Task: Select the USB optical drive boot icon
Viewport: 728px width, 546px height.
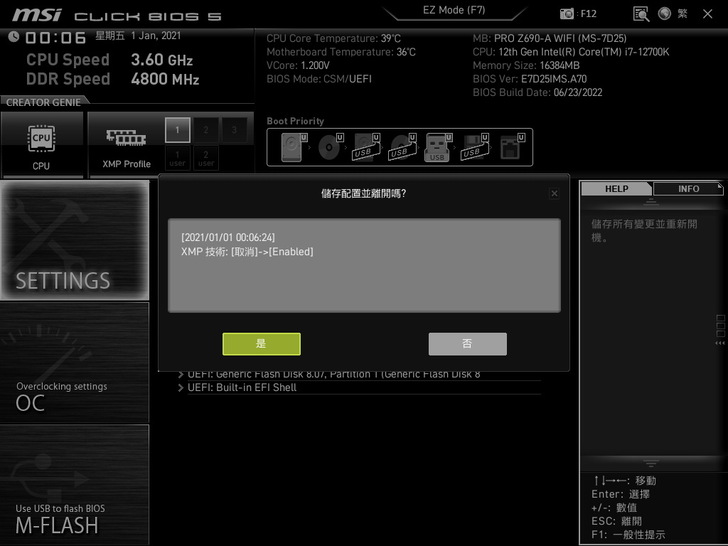Action: [403, 147]
